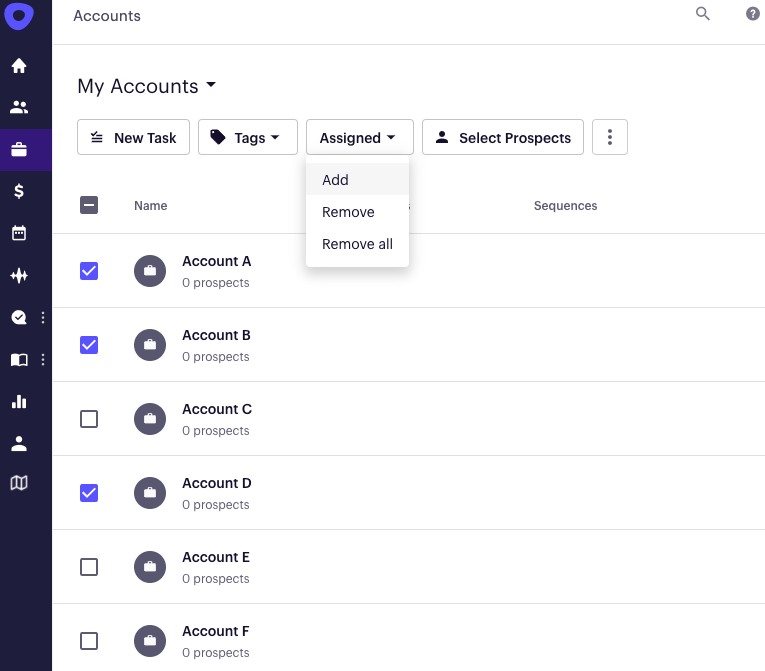
Task: Open Account B name link
Action: (216, 335)
